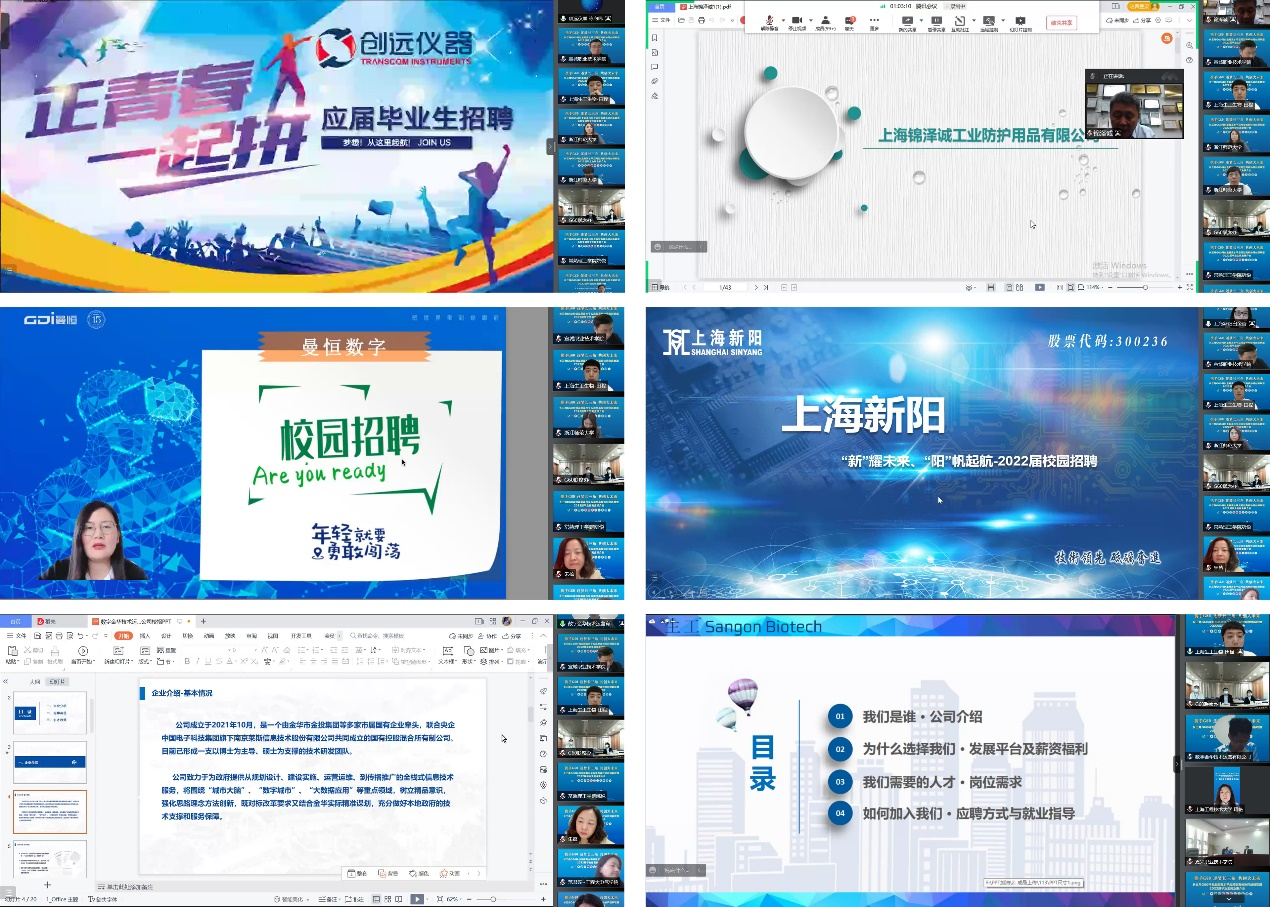
Task: Start slideshow with the play icon in status bar
Action: tap(417, 899)
